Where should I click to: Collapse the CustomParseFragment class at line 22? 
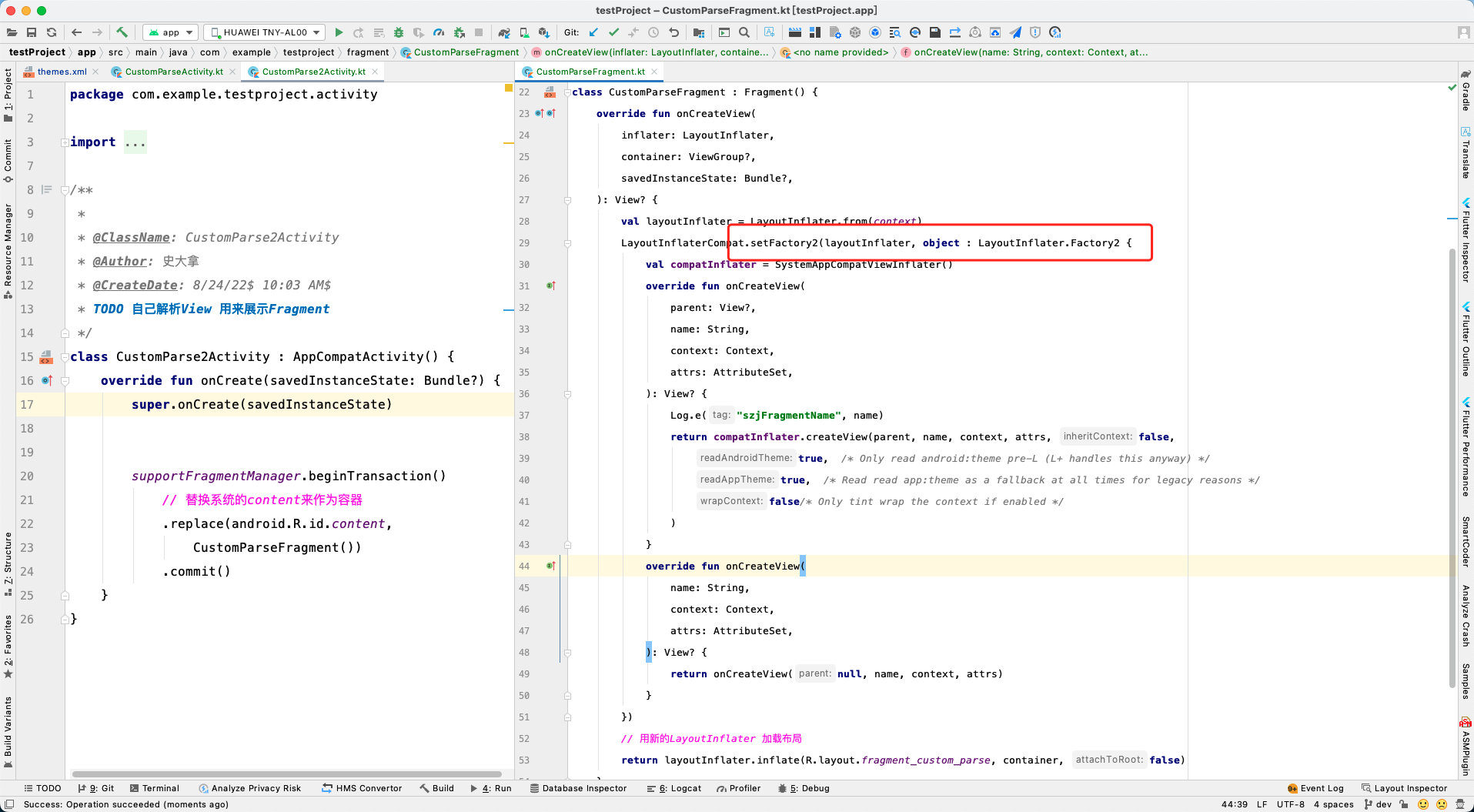[x=567, y=92]
